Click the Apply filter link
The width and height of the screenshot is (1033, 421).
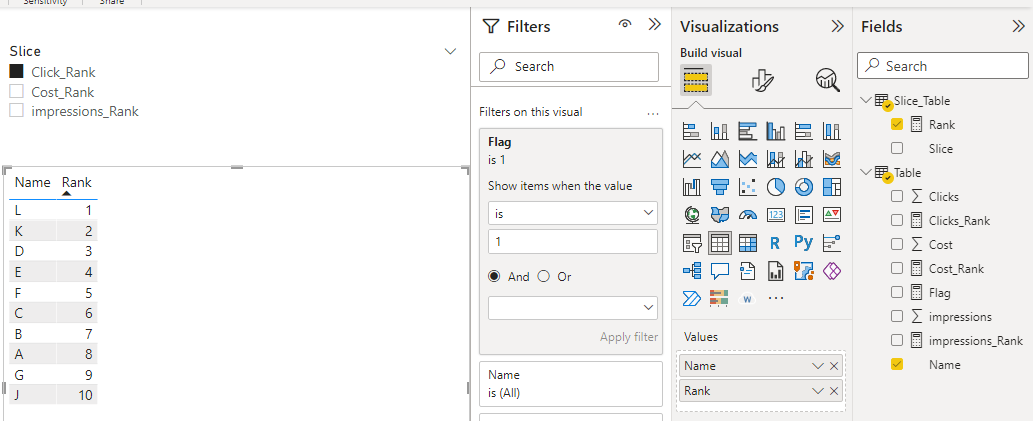(x=628, y=337)
